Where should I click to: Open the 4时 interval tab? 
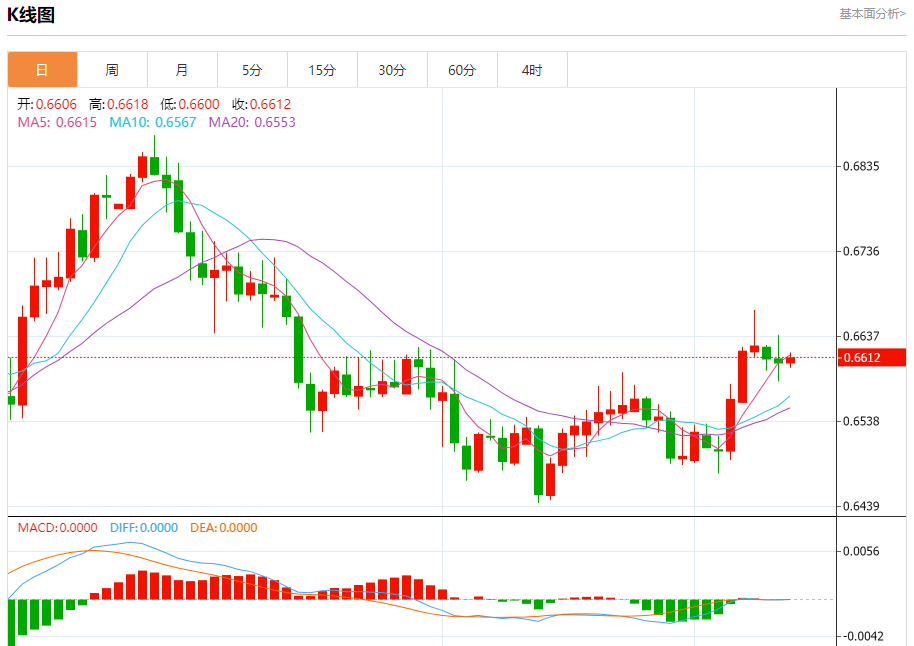532,70
